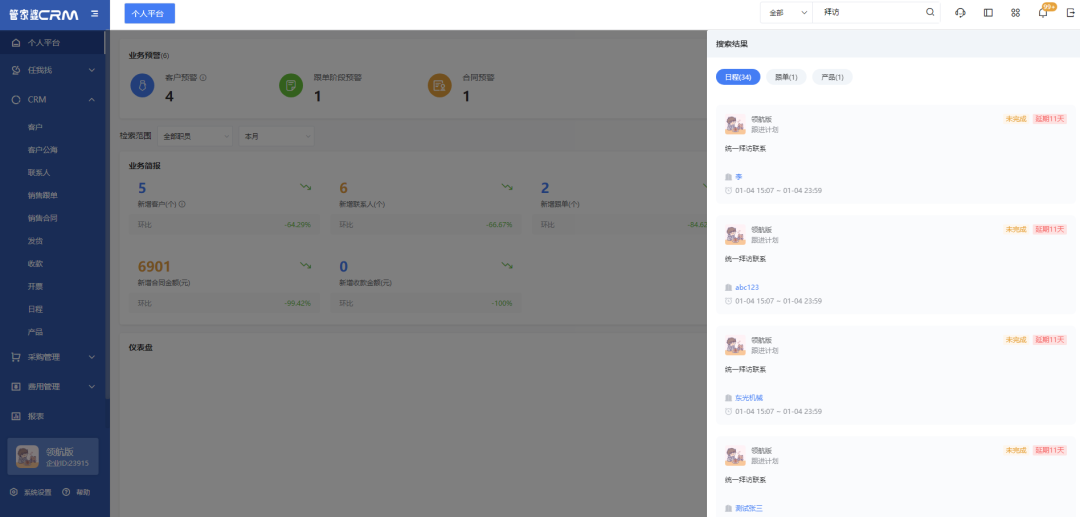Toggle the layout panel icon in header

(x=988, y=12)
